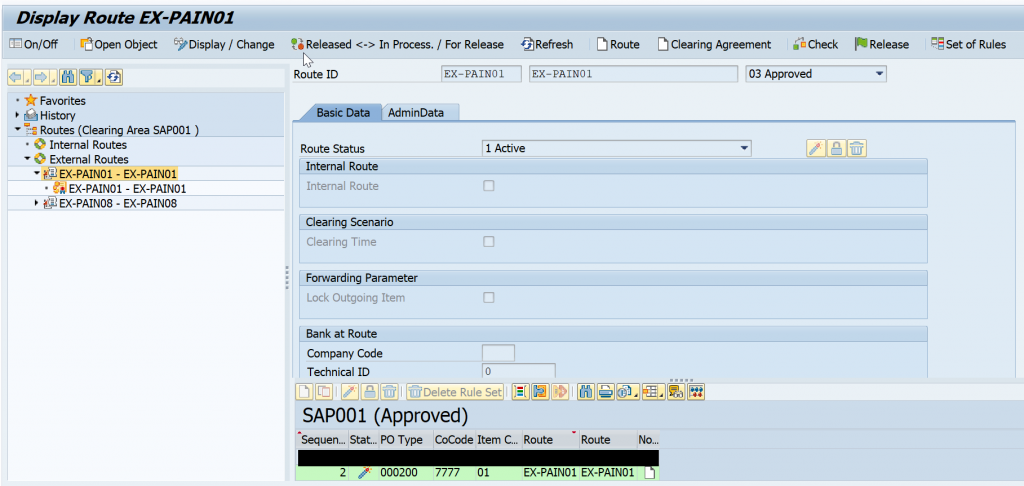Image resolution: width=1024 pixels, height=486 pixels.
Task: Click the Refresh toolbar button
Action: tap(547, 44)
